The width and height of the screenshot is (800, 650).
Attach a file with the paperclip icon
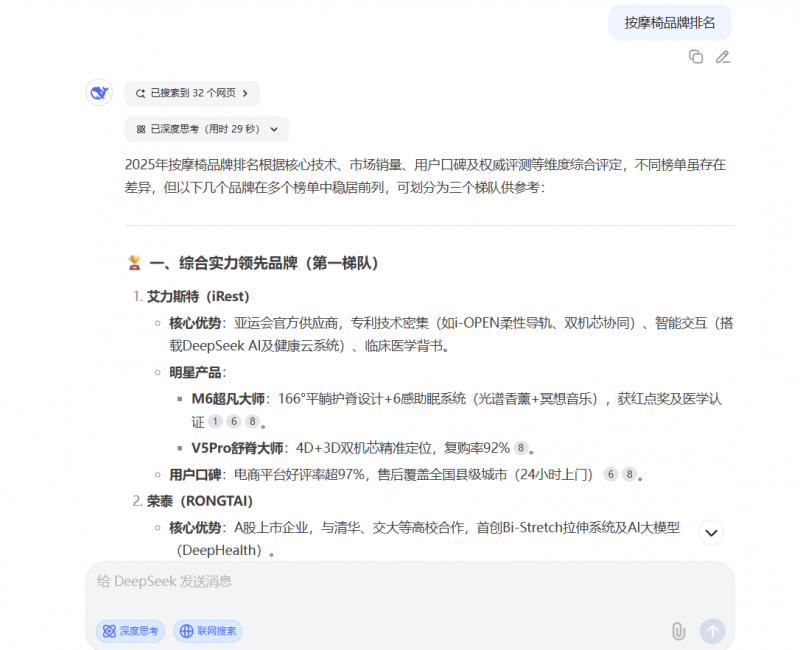680,631
